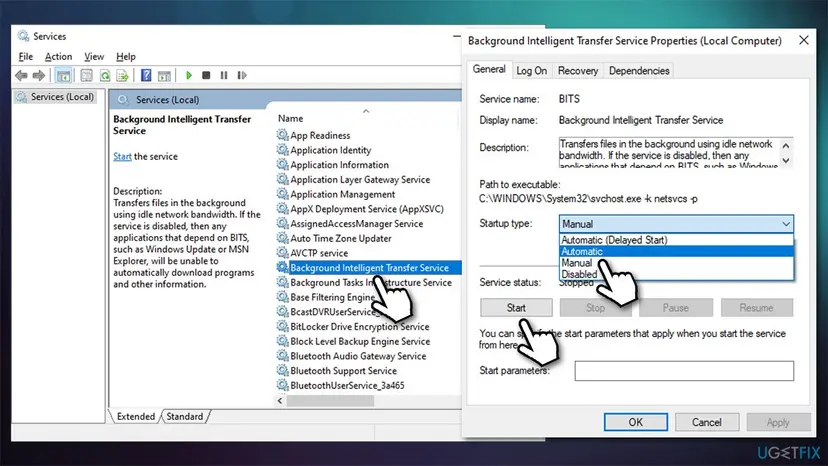The width and height of the screenshot is (828, 466).
Task: Select Services (Local) in the console tree
Action: [x=62, y=97]
